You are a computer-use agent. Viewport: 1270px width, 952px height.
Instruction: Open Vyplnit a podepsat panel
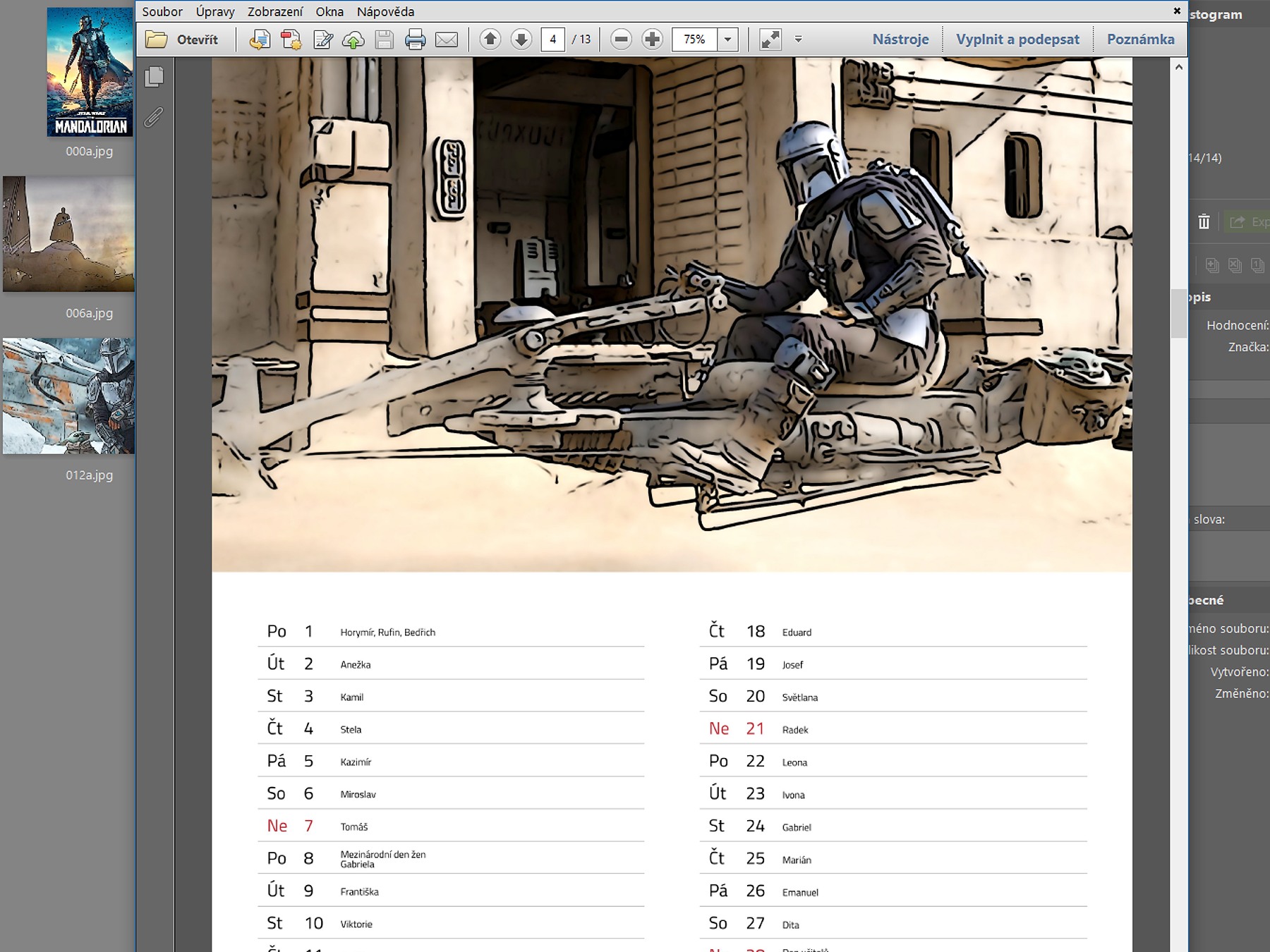click(x=1017, y=39)
